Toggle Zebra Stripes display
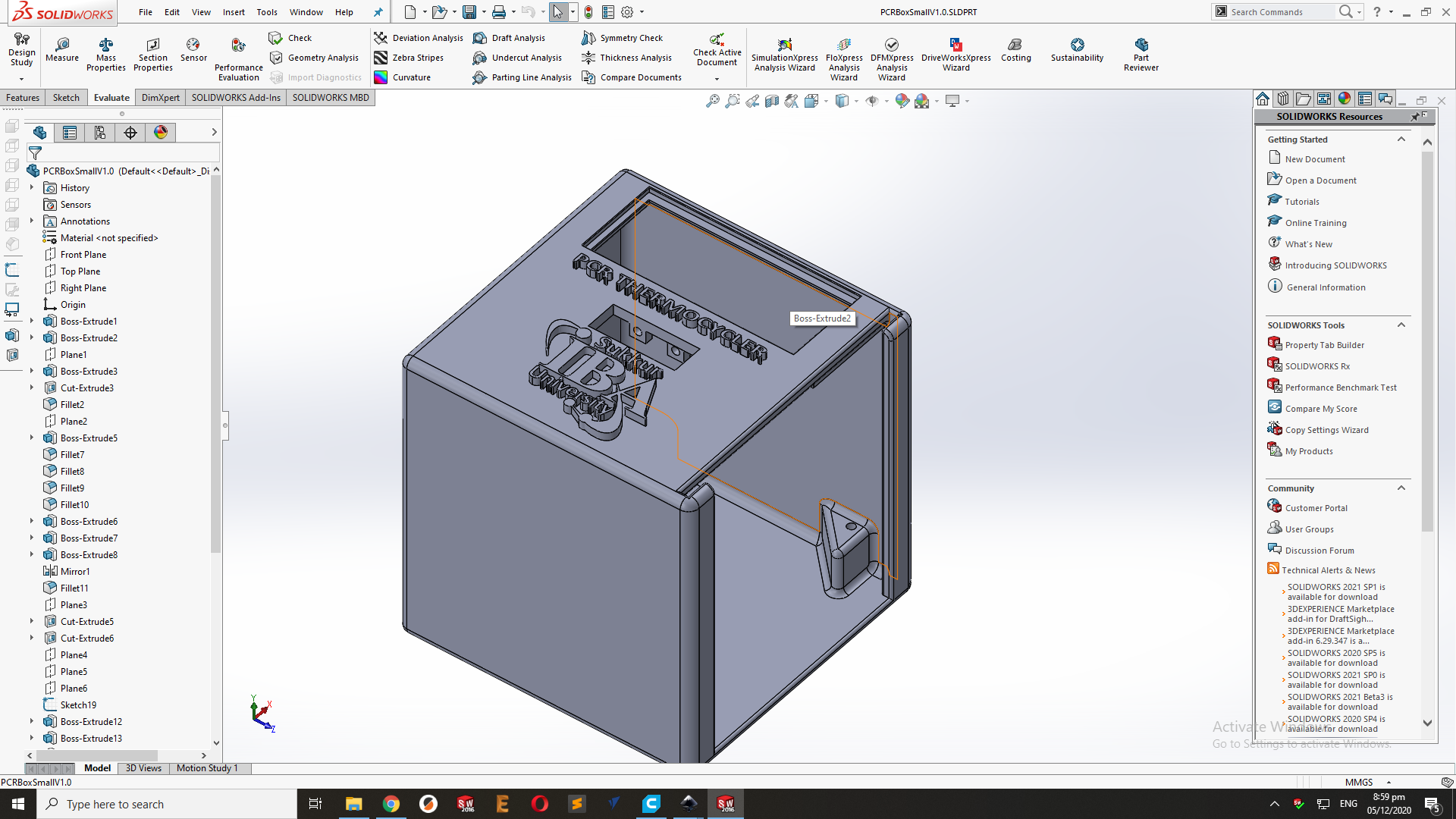Screen dimensions: 1456x819 [409, 58]
